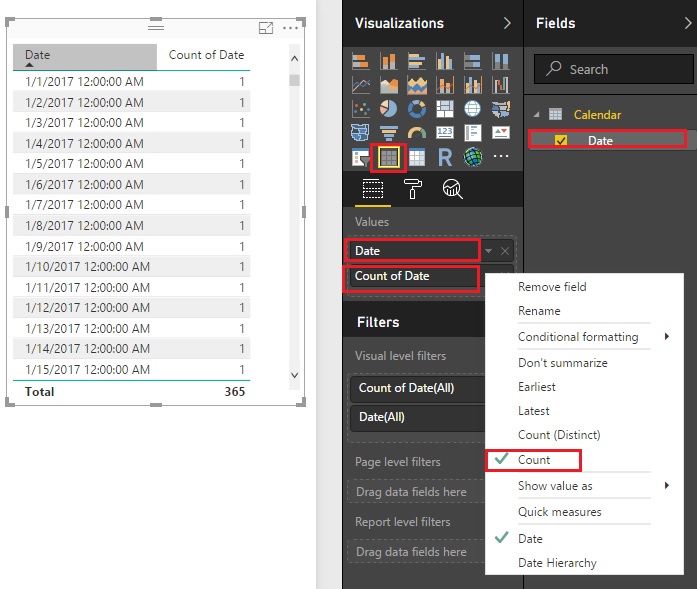Select the Shape map visualization
The width and height of the screenshot is (697, 589).
pyautogui.click(x=361, y=132)
